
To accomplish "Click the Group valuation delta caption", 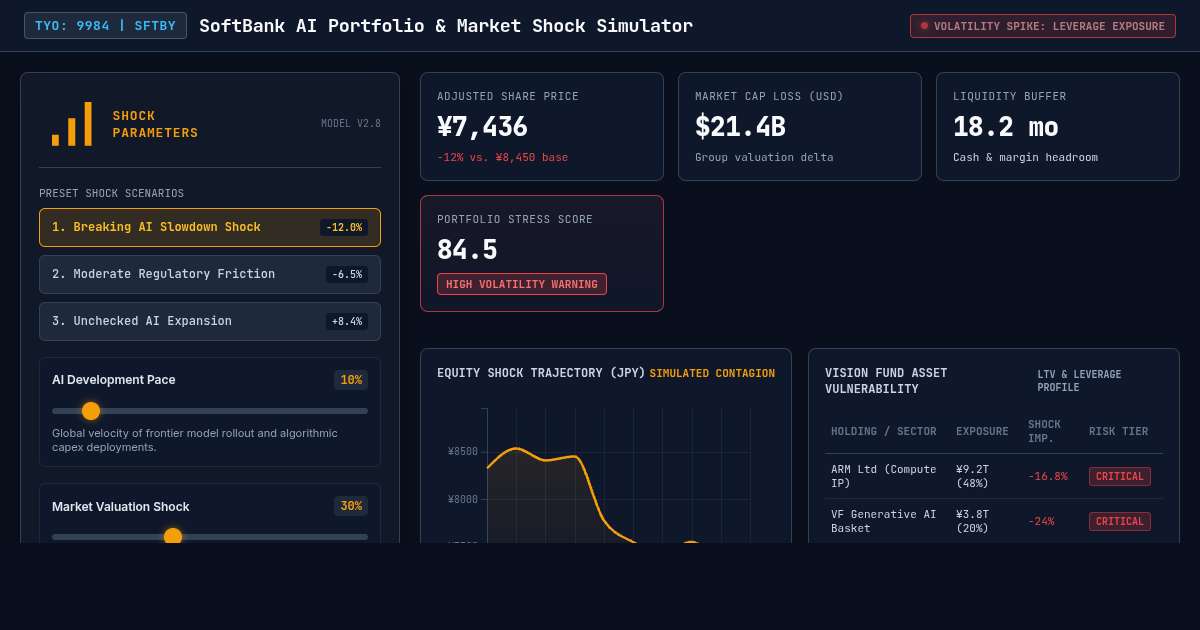I will point(764,157).
